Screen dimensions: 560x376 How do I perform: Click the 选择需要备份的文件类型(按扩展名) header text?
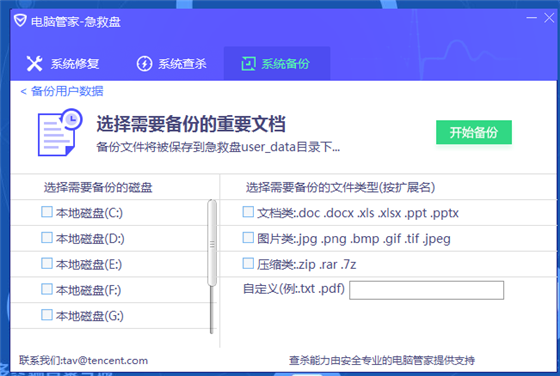click(x=340, y=187)
